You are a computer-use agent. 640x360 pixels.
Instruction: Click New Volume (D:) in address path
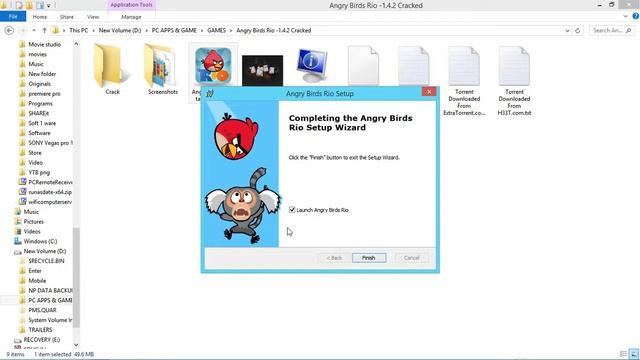coord(120,30)
